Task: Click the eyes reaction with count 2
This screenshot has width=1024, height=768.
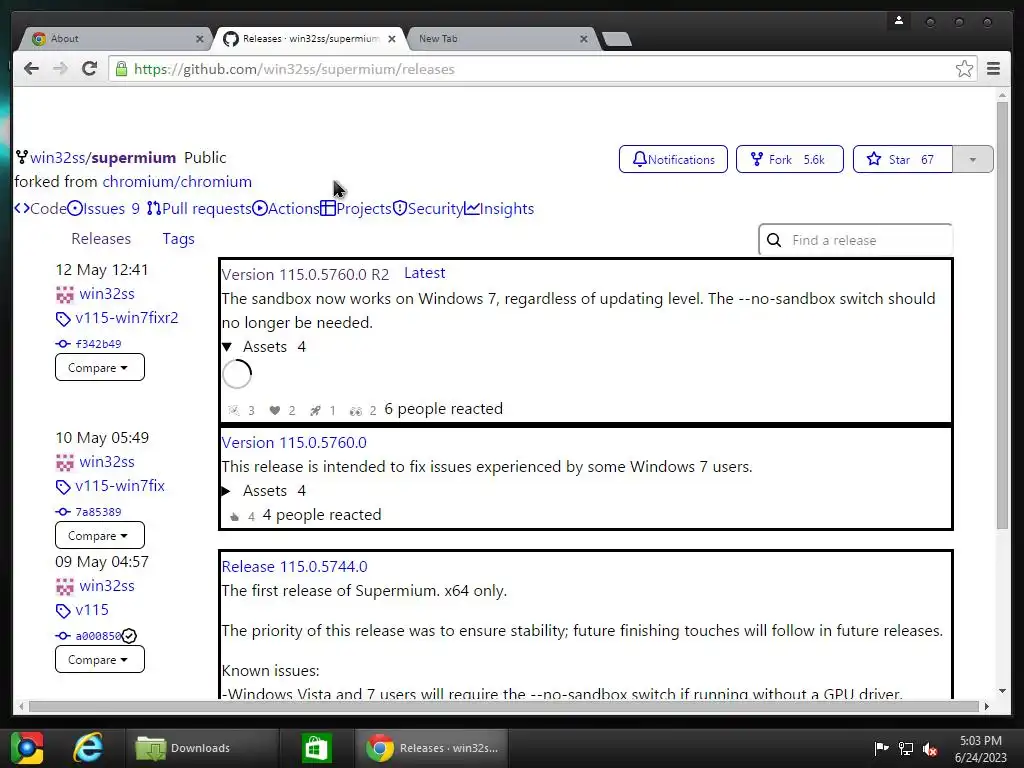Action: click(363, 410)
